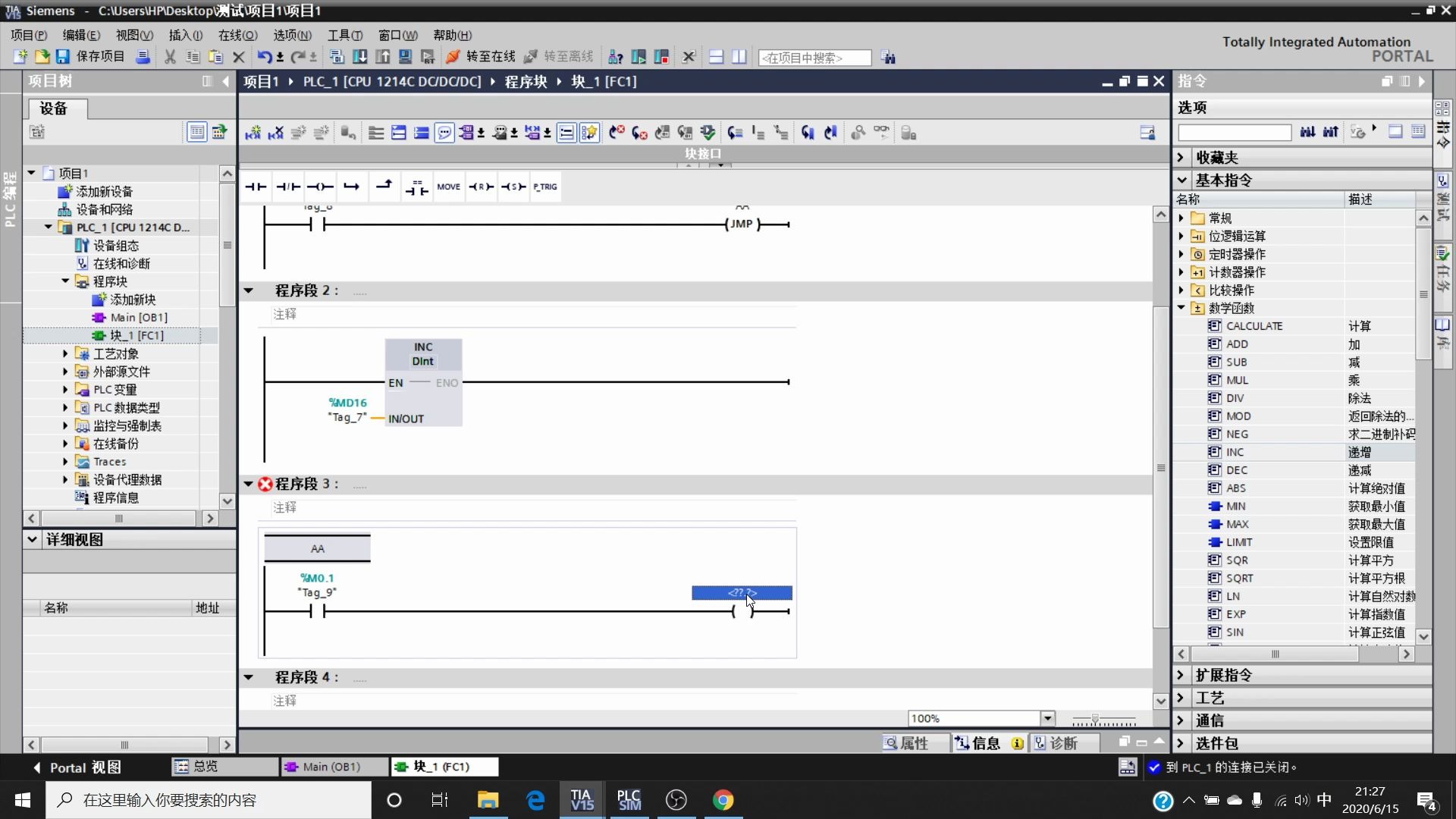
Task: Collapse 数学函数 instruction folder
Action: click(x=1181, y=308)
